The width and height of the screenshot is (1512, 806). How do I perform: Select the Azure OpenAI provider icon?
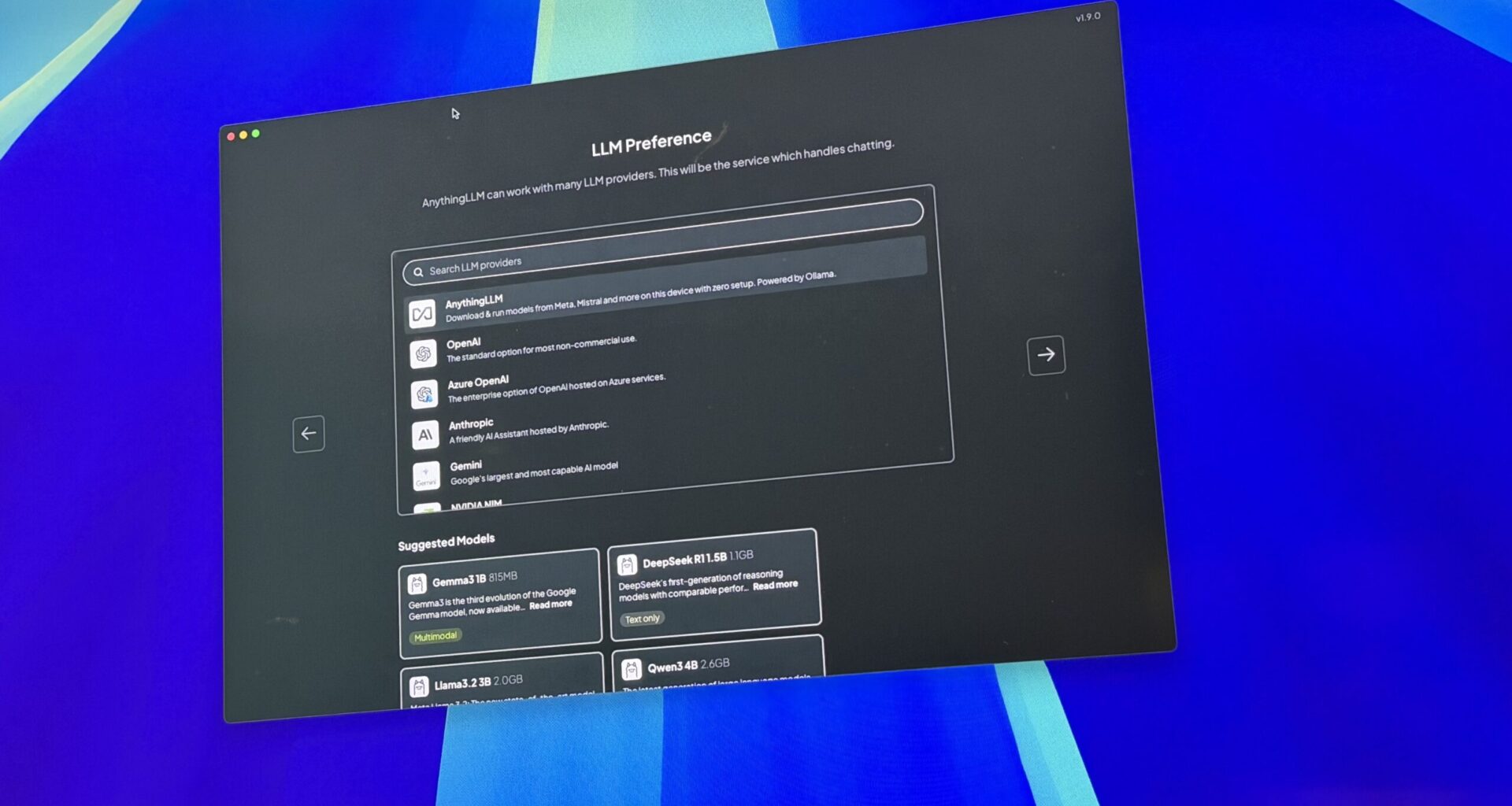click(x=424, y=394)
